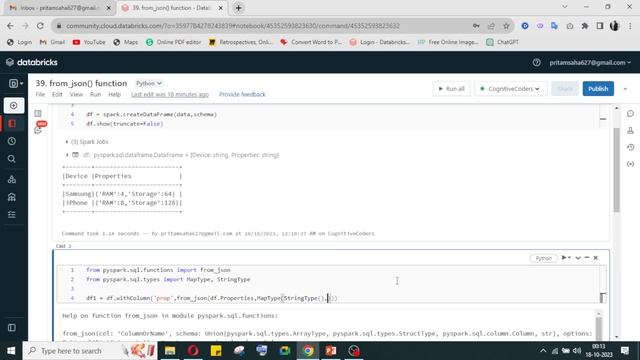Open the Recents clock icon in sidebar

pyautogui.click(x=12, y=141)
